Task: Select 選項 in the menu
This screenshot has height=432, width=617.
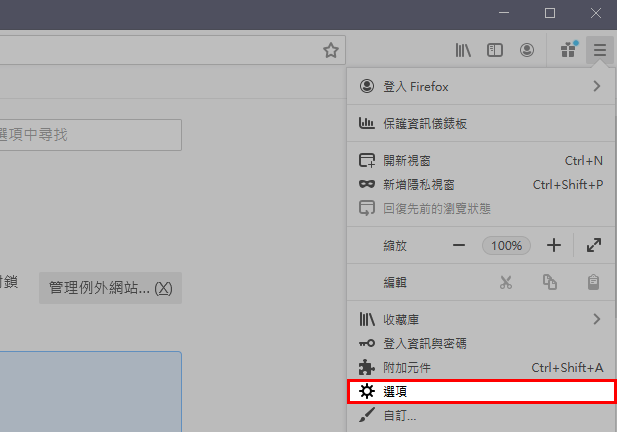Action: (x=481, y=391)
